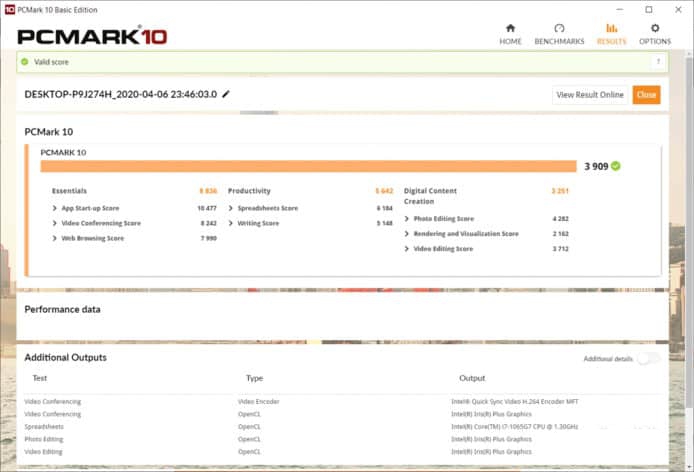Click the Options gear icon
Screen dimensions: 694x472
(x=655, y=28)
